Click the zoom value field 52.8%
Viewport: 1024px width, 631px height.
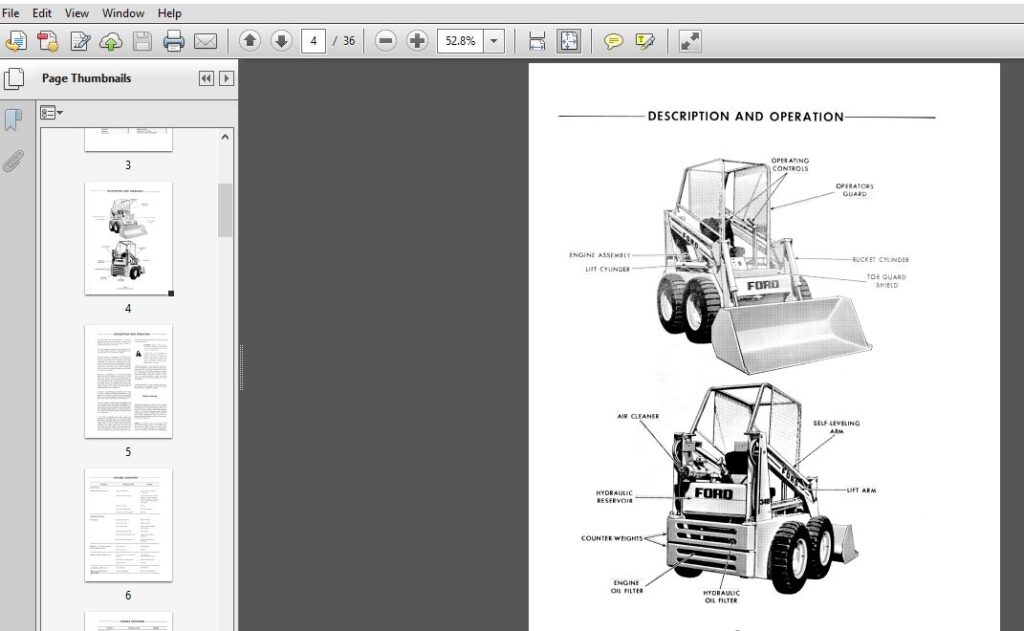[x=460, y=41]
